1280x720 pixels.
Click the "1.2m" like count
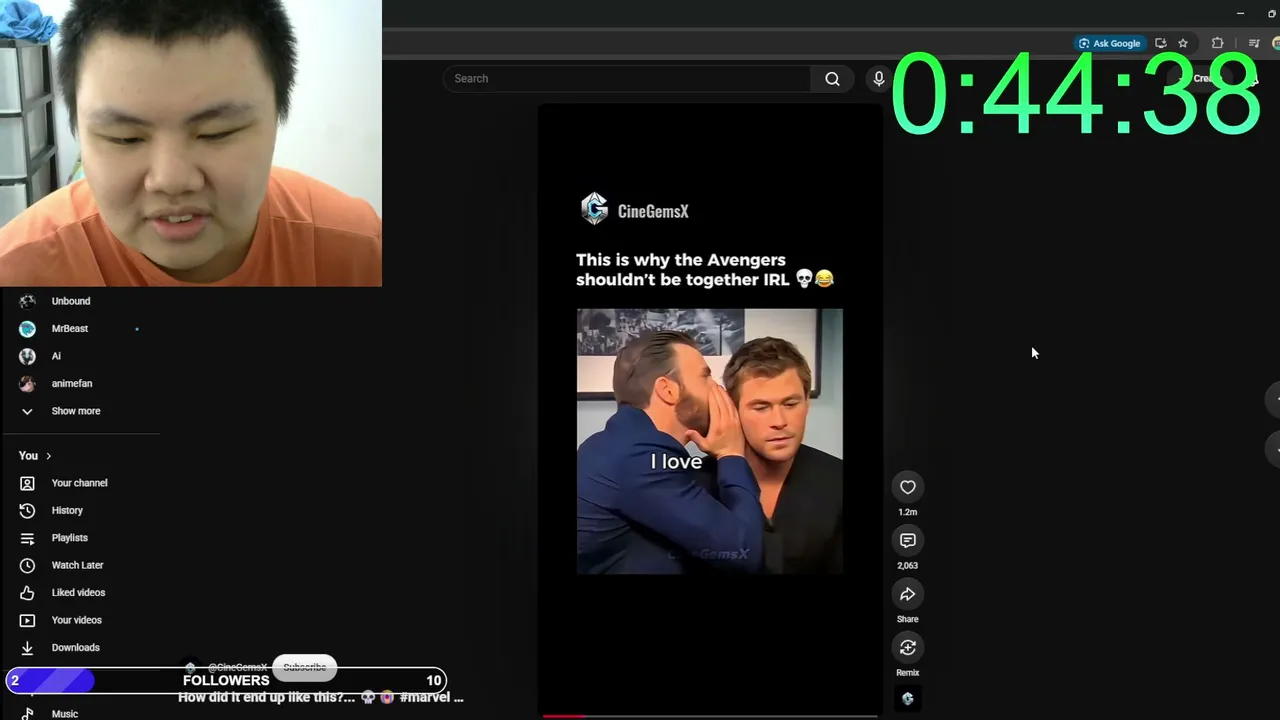click(x=907, y=512)
